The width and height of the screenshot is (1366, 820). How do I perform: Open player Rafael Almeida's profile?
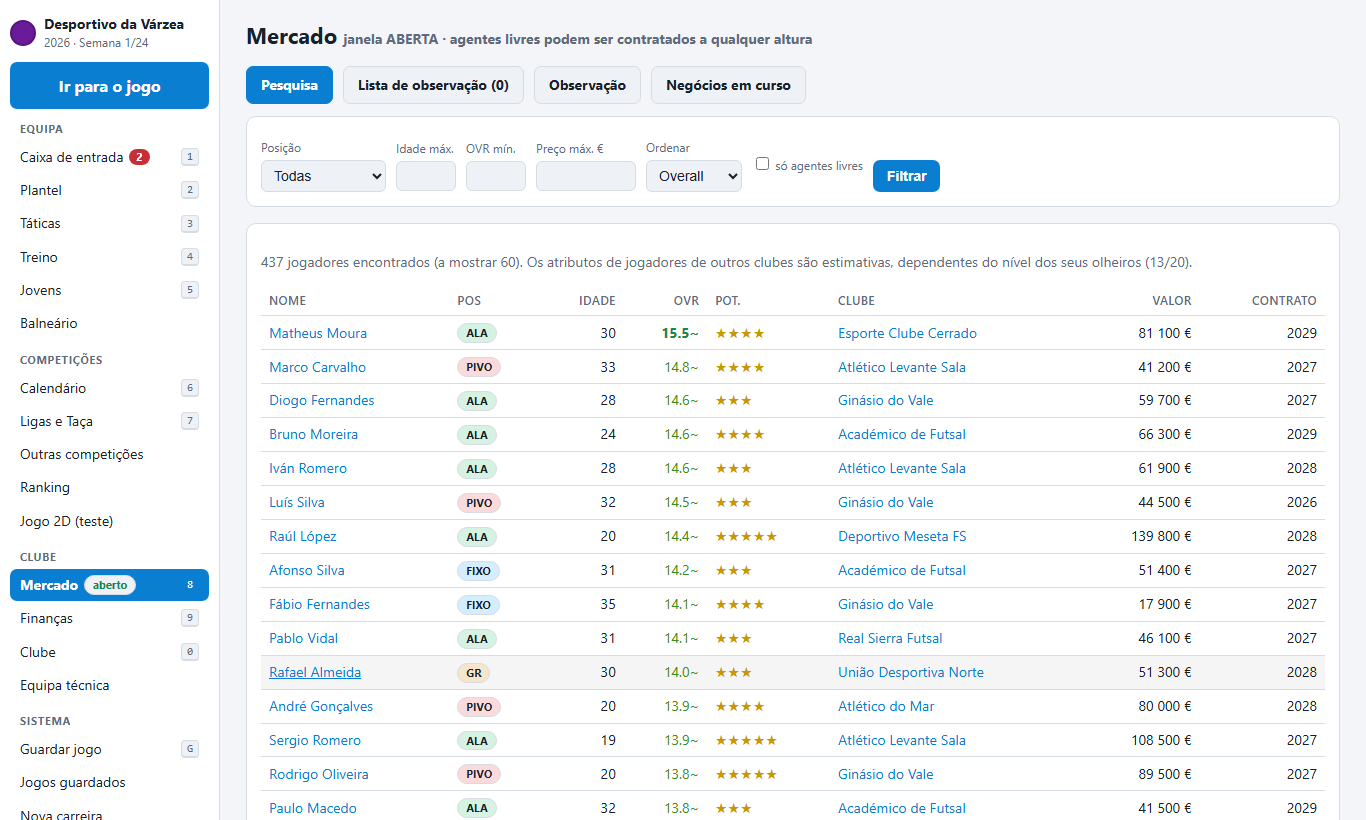(315, 672)
